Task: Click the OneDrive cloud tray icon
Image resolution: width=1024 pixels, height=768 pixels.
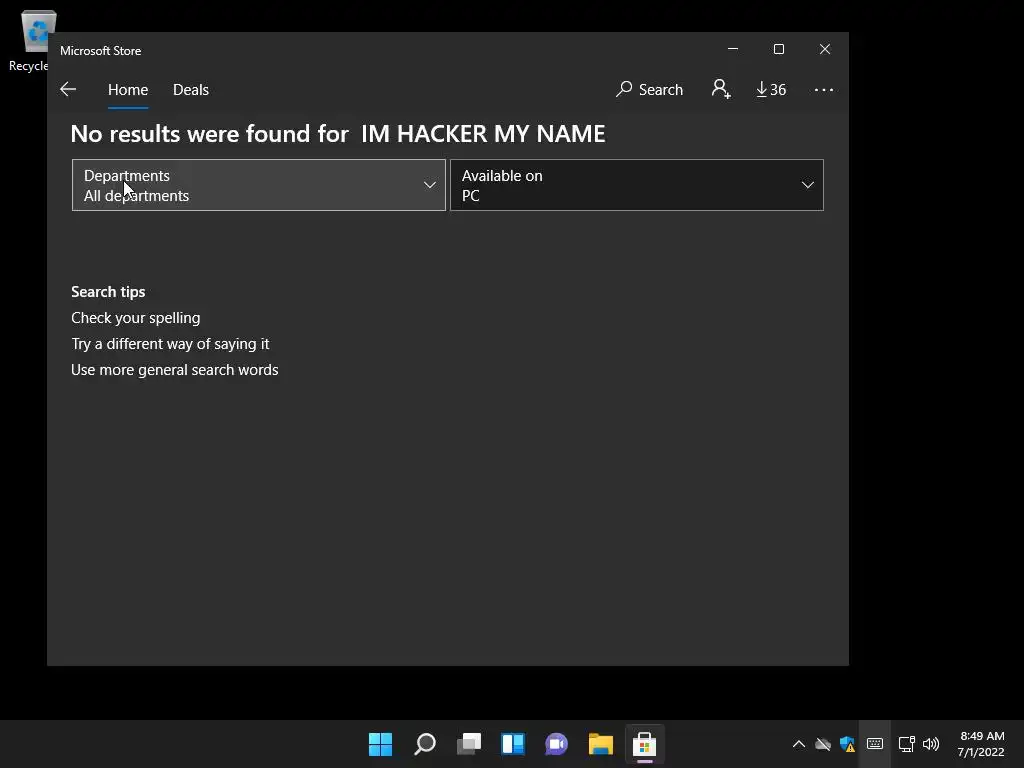Action: pyautogui.click(x=823, y=744)
